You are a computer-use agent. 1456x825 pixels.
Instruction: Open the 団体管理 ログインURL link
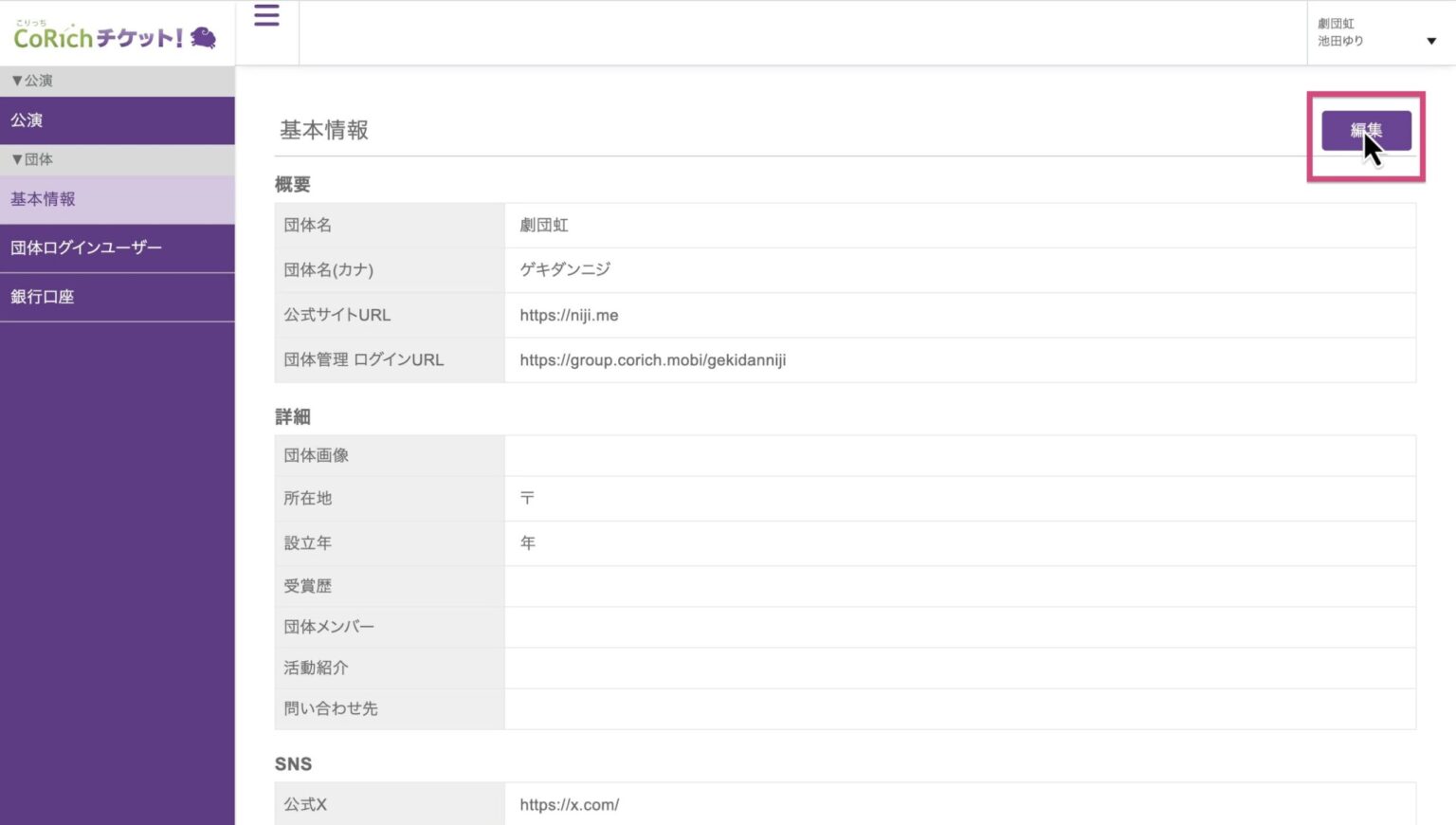point(651,360)
